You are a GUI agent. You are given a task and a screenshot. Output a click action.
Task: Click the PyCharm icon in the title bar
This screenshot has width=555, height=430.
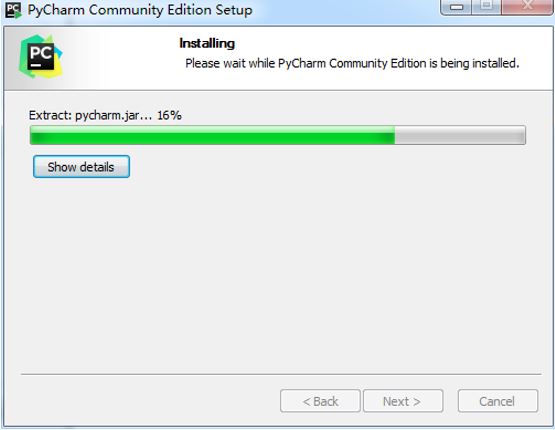13,10
